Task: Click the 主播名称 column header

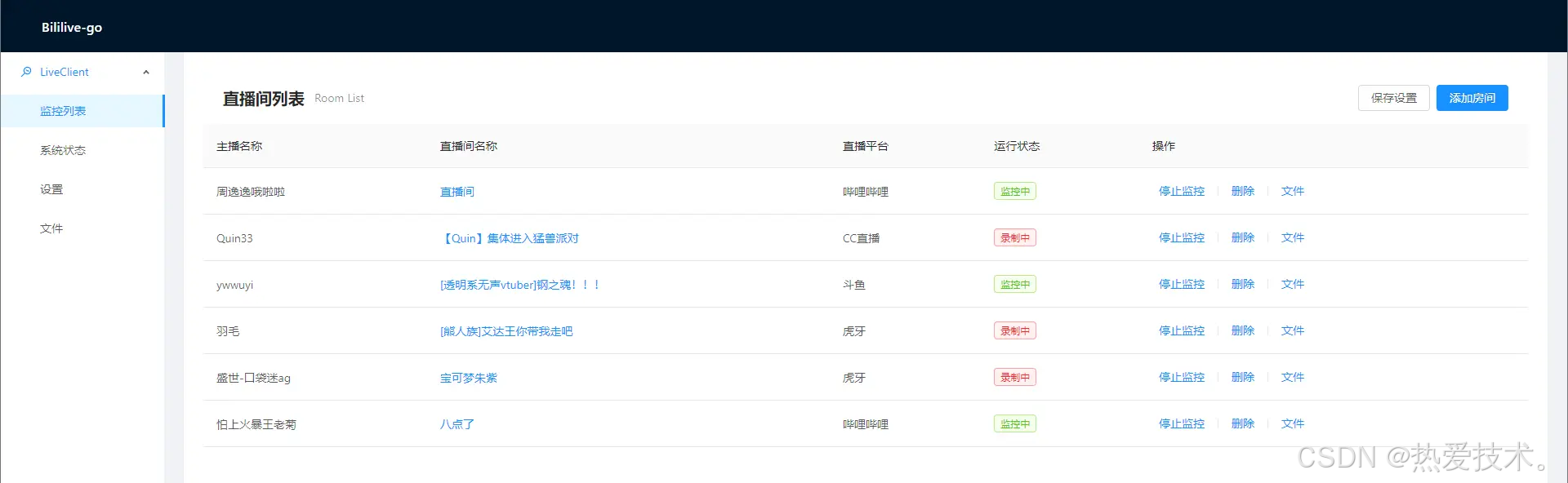Action: point(239,146)
